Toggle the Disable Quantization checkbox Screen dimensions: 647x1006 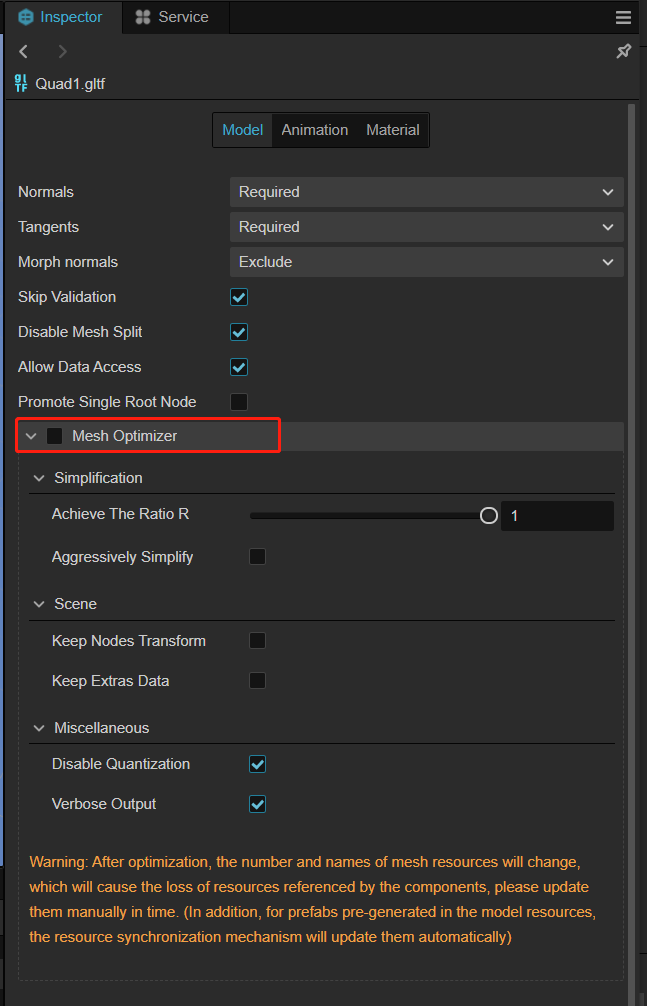pos(257,764)
